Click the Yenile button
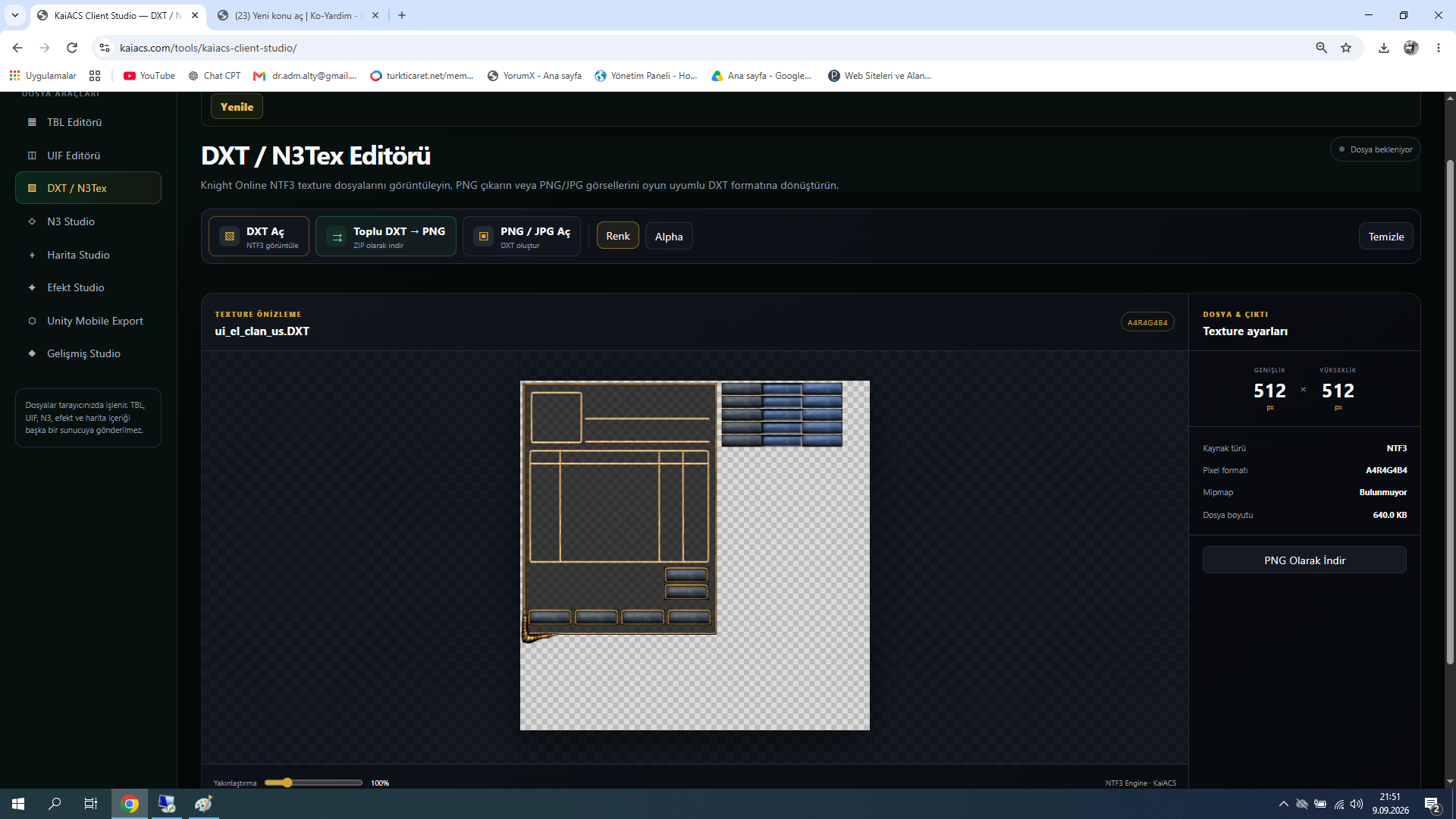 [x=237, y=107]
